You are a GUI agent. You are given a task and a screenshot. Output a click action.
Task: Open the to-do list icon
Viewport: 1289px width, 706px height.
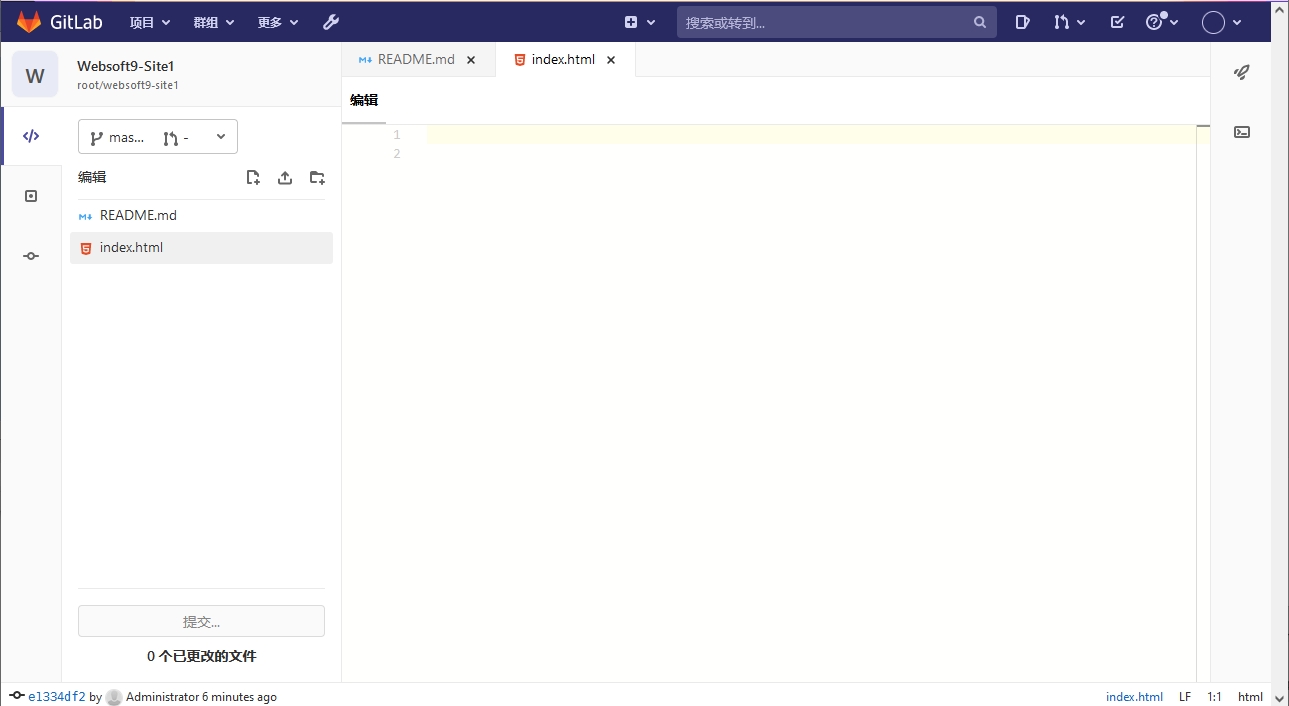pyautogui.click(x=1117, y=22)
